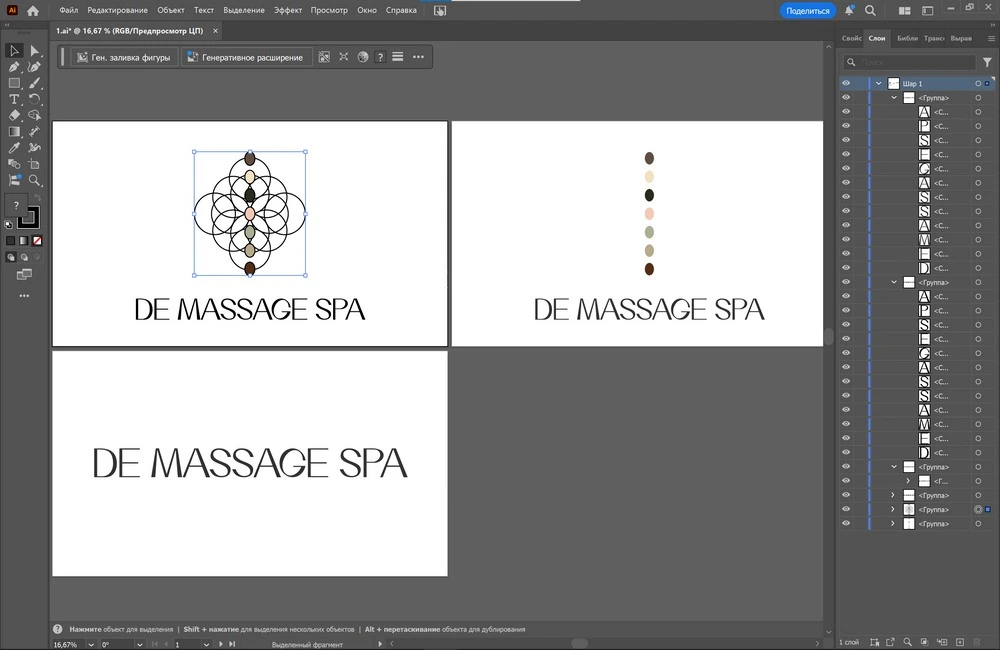
Task: Collapse the Шар 1 layer
Action: pos(878,84)
